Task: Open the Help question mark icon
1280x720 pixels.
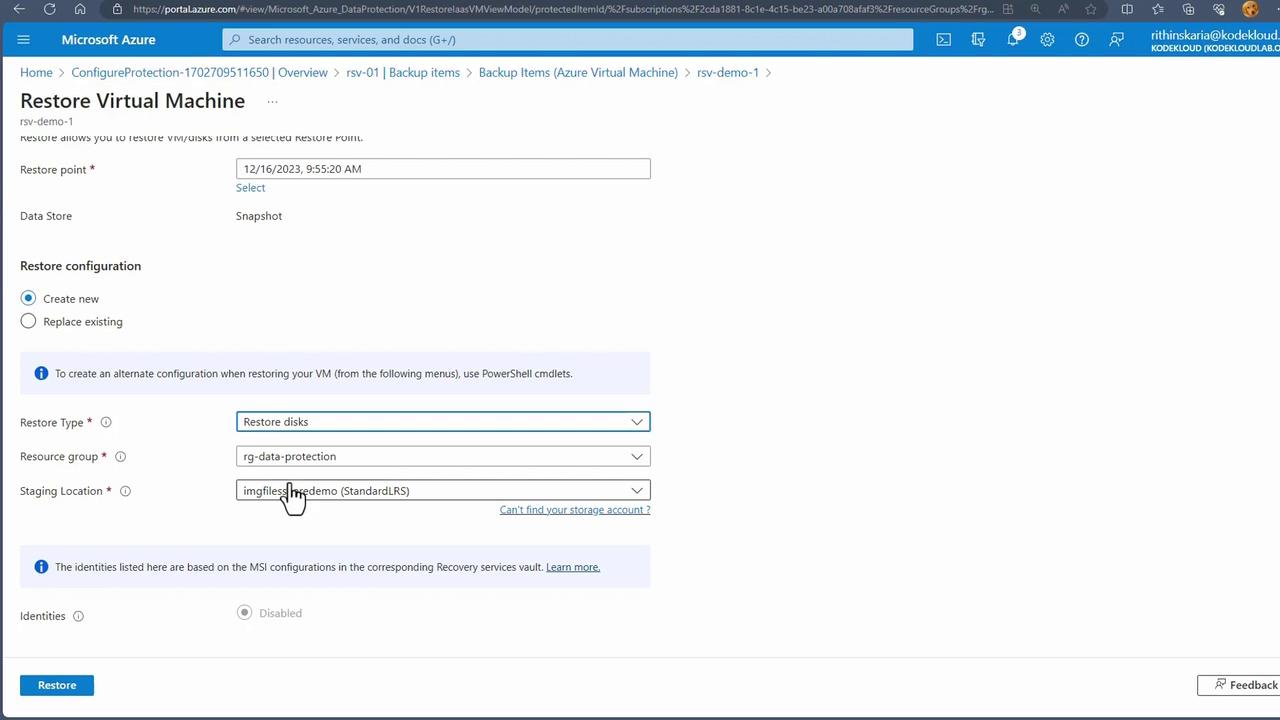Action: [1082, 40]
